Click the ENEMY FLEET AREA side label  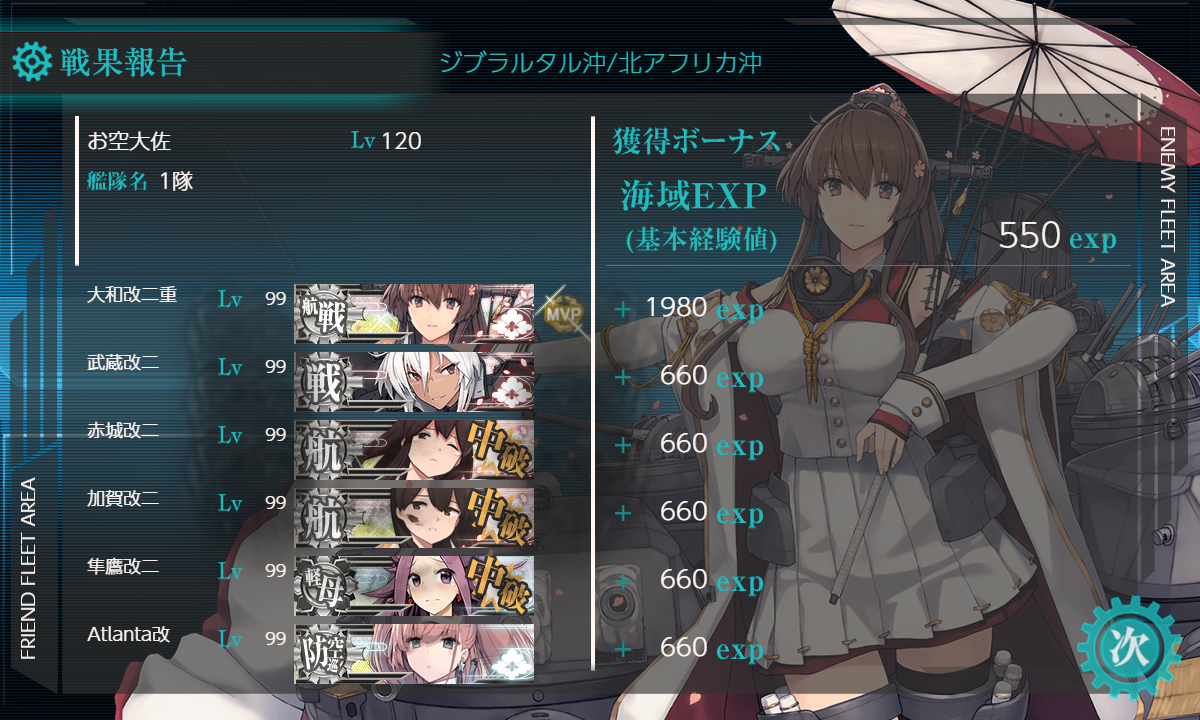(1166, 216)
